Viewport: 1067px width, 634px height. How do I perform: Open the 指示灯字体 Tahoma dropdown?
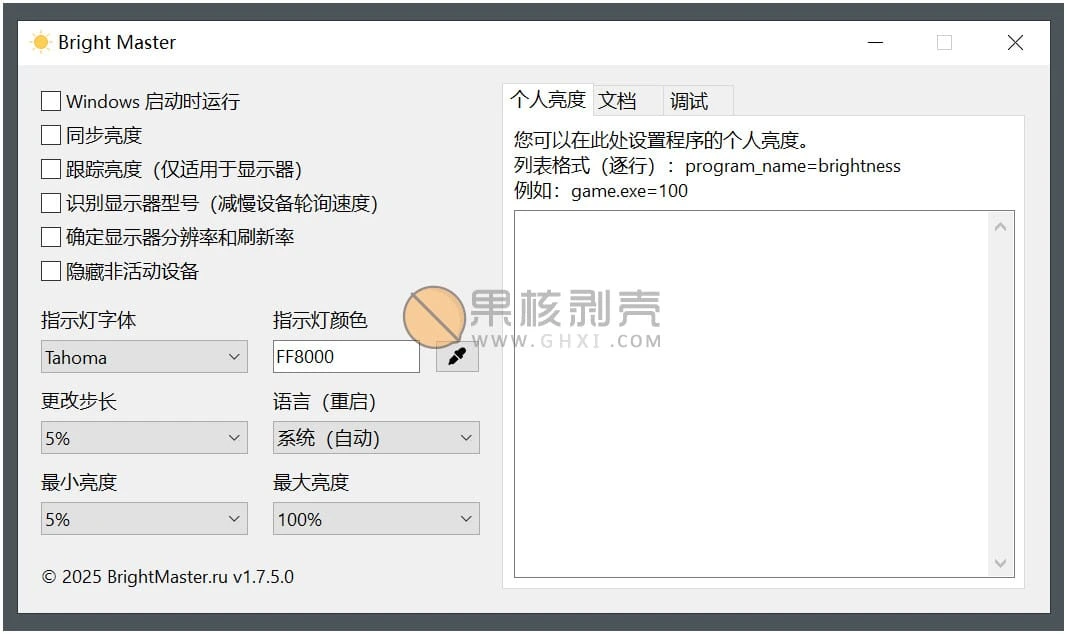(144, 357)
